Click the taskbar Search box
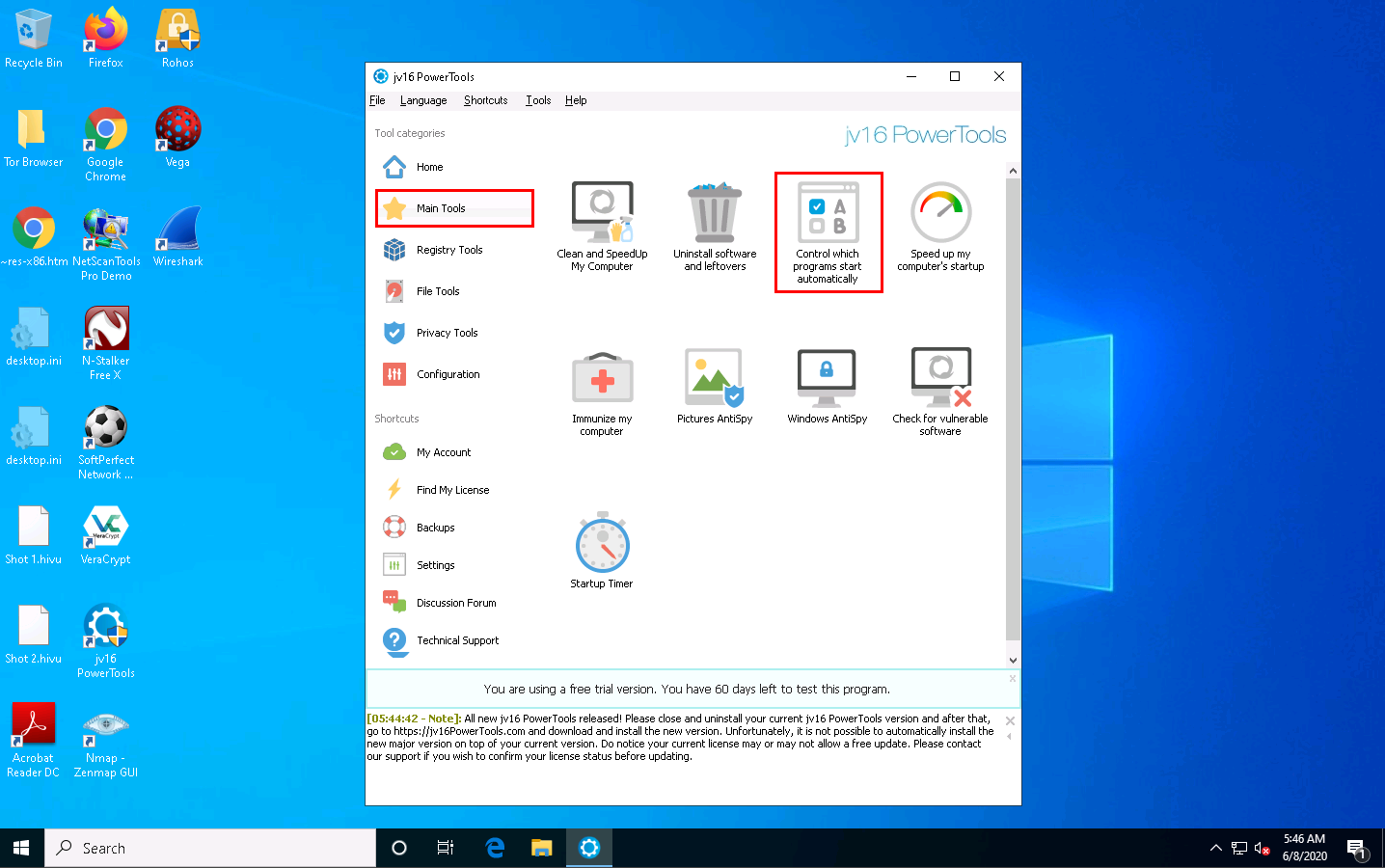Screen dimensions: 1385x868 pyautogui.click(x=209, y=848)
